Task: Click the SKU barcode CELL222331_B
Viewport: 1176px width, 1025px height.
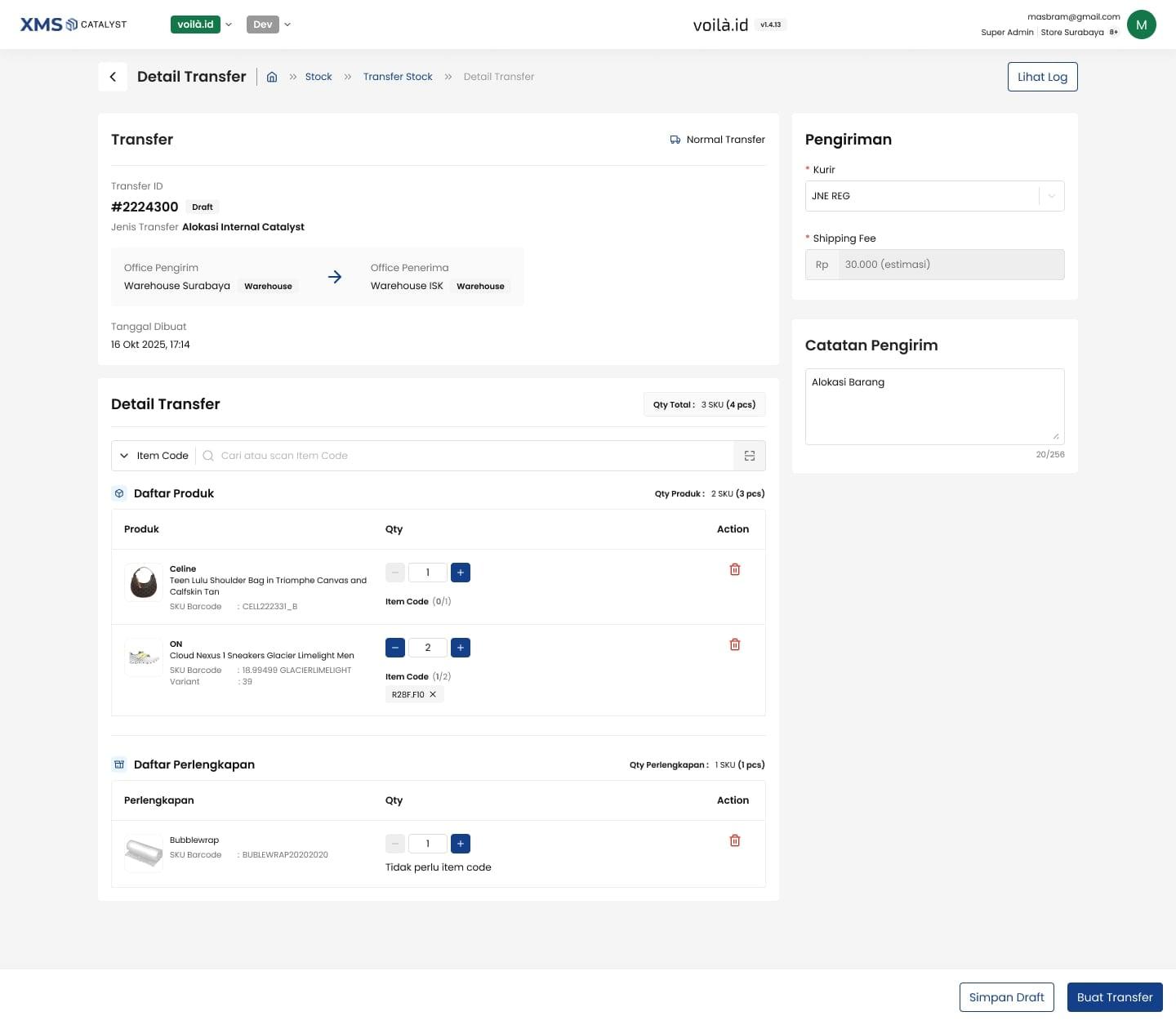Action: pyautogui.click(x=269, y=607)
